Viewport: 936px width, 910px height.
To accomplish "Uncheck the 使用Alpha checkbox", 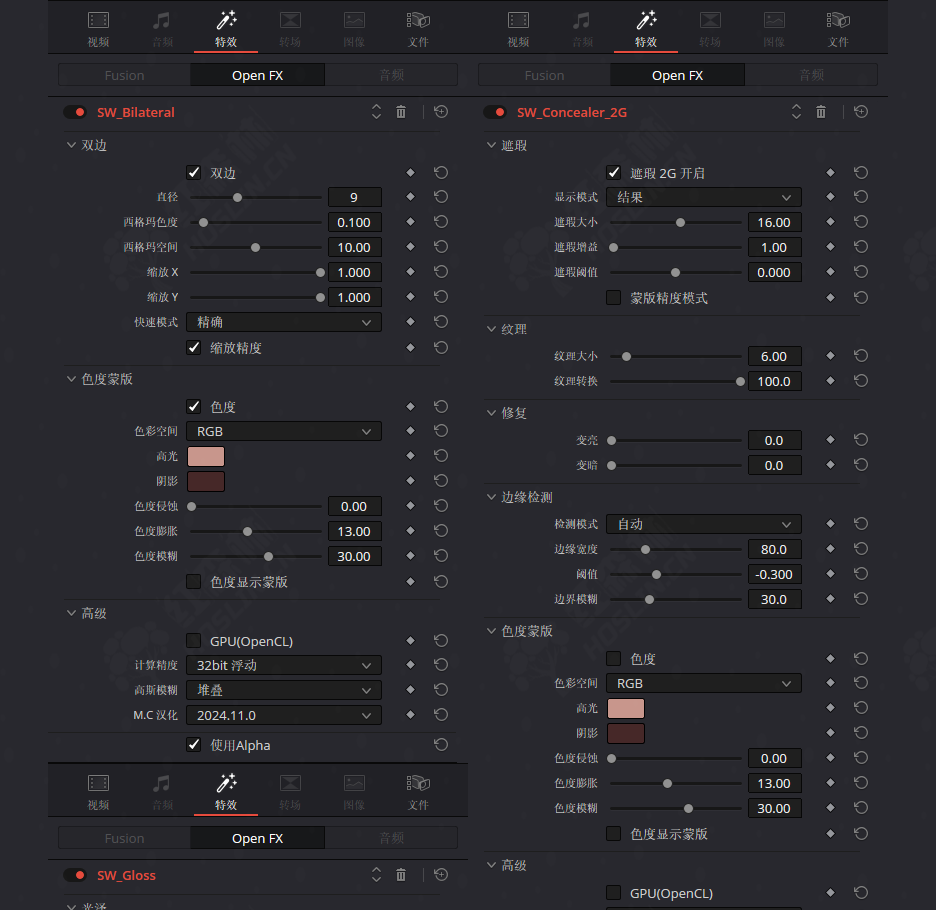I will (x=193, y=745).
